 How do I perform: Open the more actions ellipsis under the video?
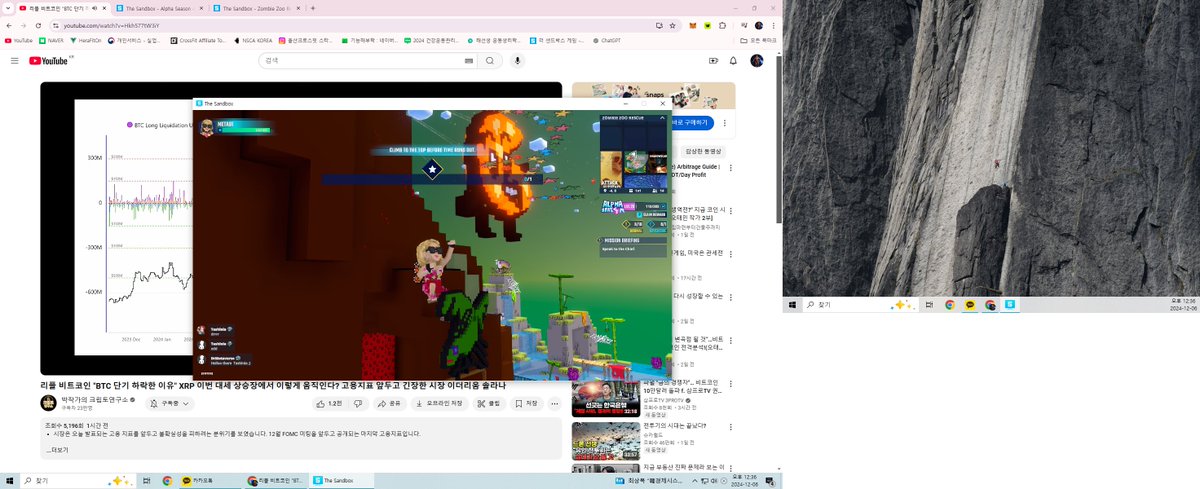click(x=557, y=403)
